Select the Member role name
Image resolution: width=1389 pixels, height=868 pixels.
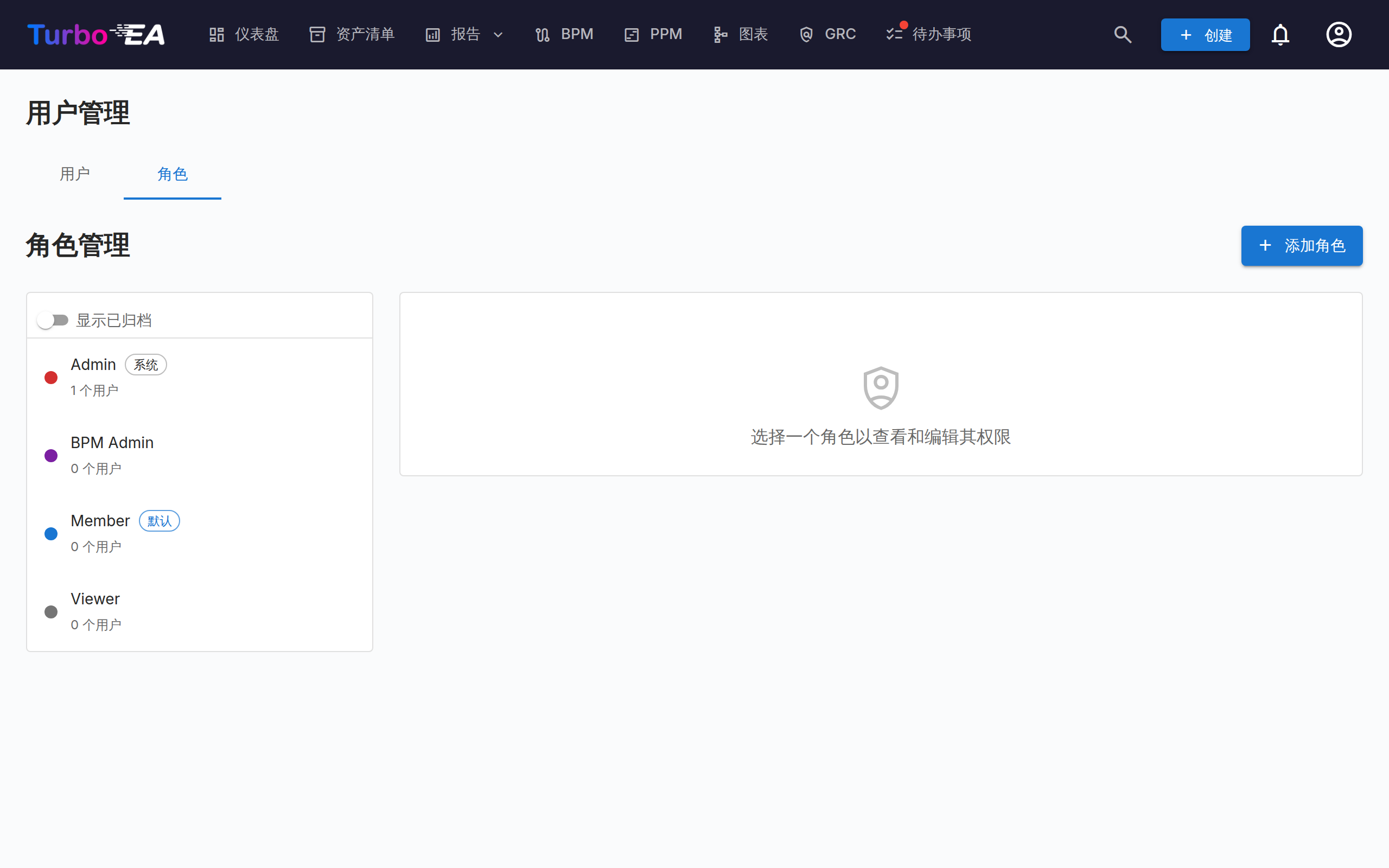point(100,521)
